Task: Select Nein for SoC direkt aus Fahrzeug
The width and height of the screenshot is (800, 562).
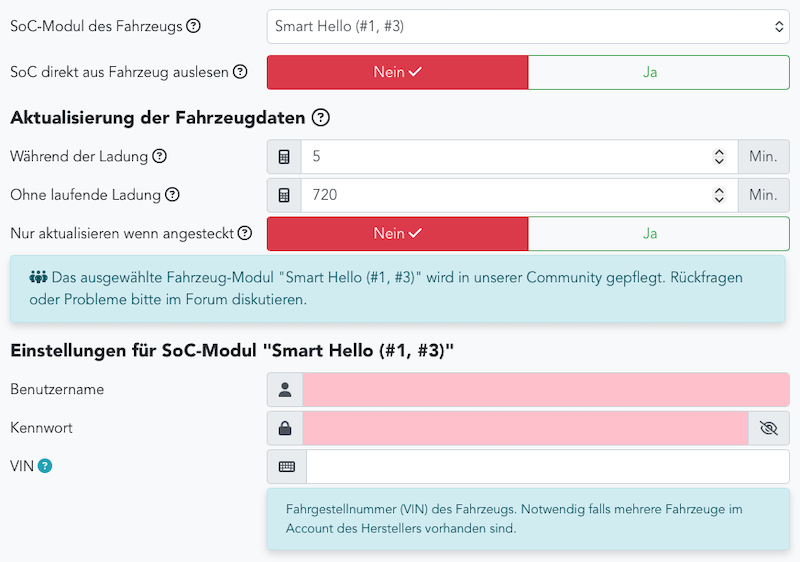Action: click(x=397, y=72)
